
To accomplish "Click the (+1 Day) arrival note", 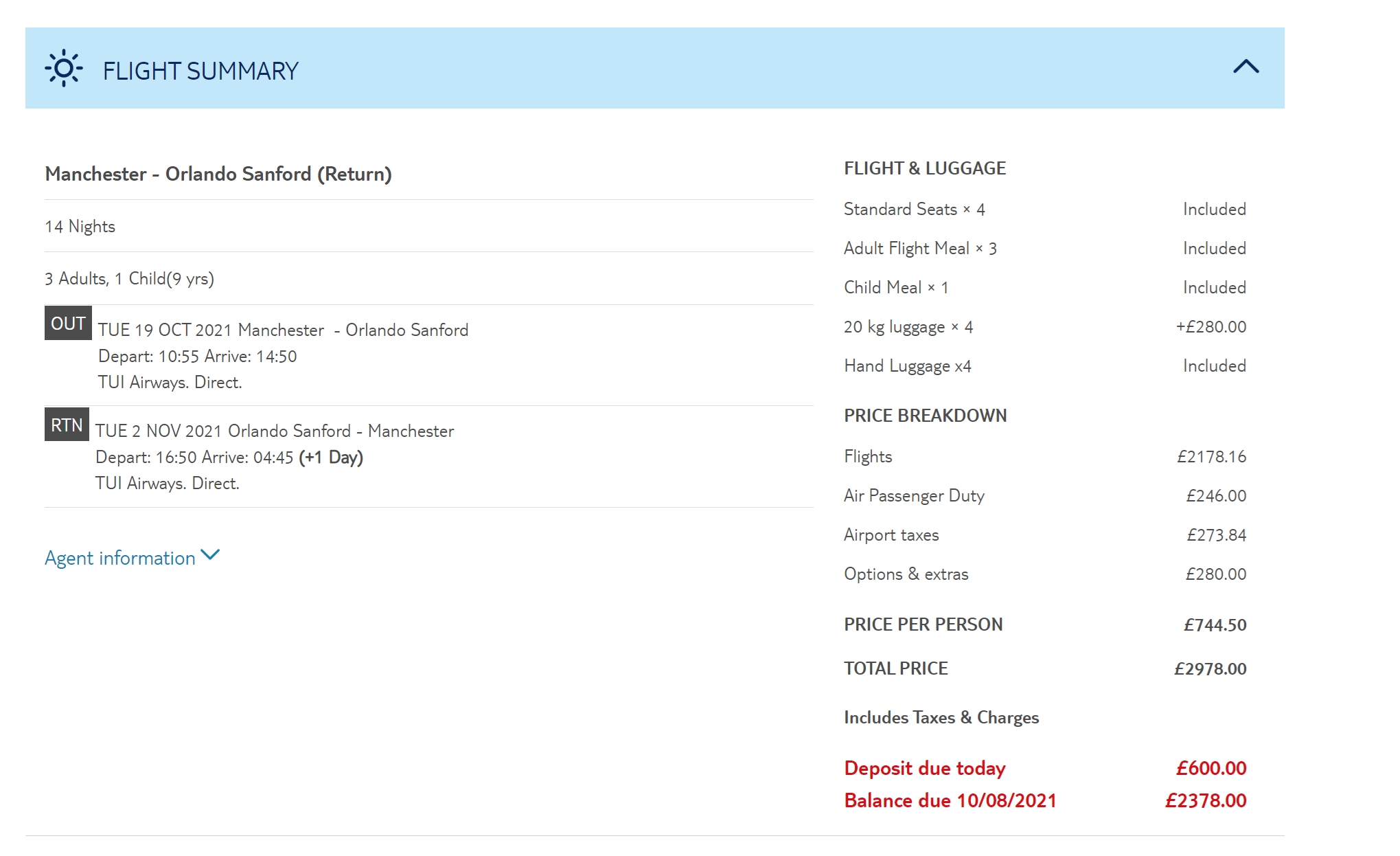I will click(x=331, y=458).
